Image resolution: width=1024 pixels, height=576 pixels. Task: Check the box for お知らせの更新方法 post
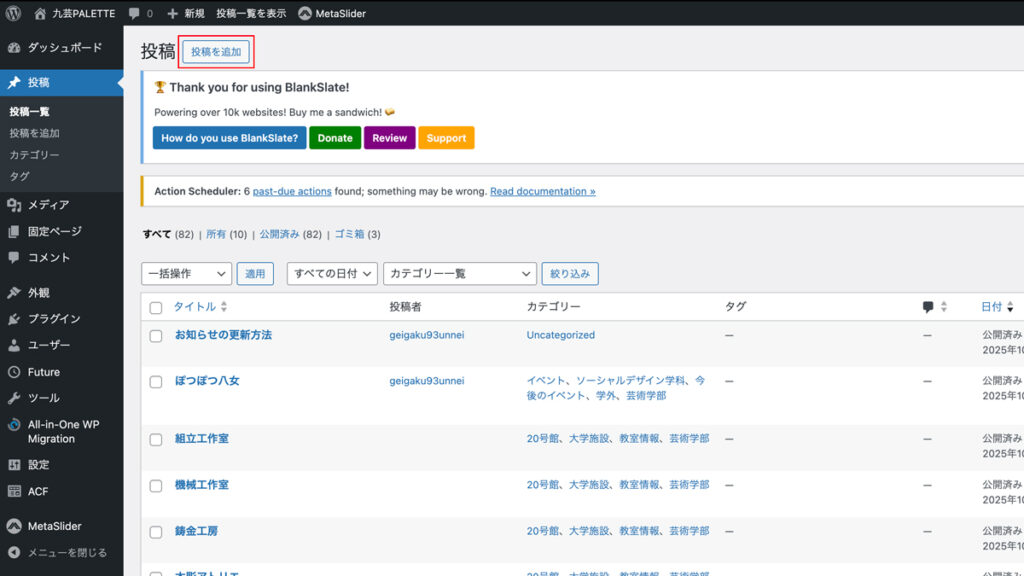click(156, 336)
